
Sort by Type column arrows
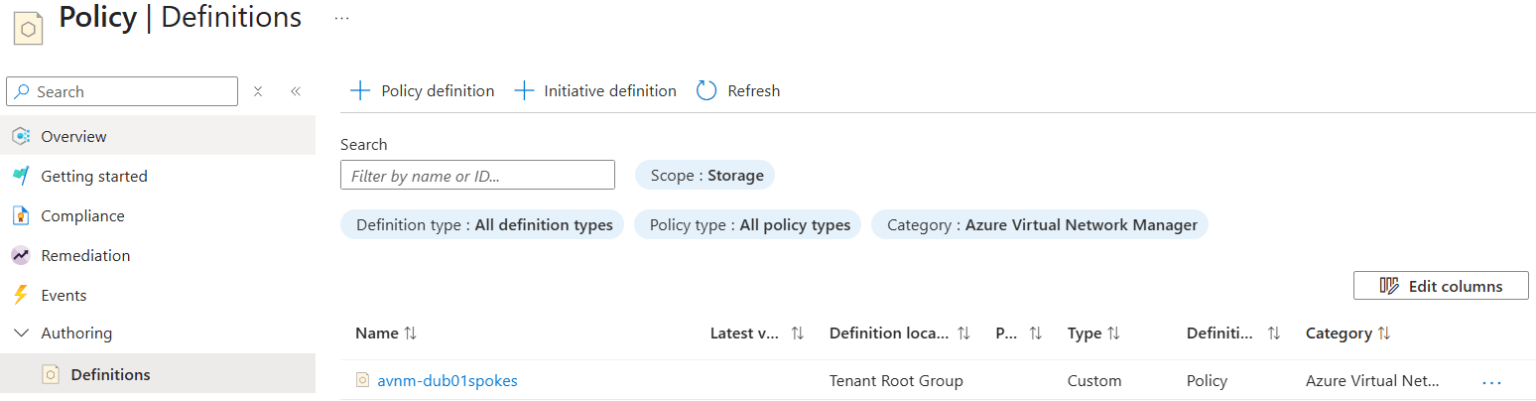1114,333
